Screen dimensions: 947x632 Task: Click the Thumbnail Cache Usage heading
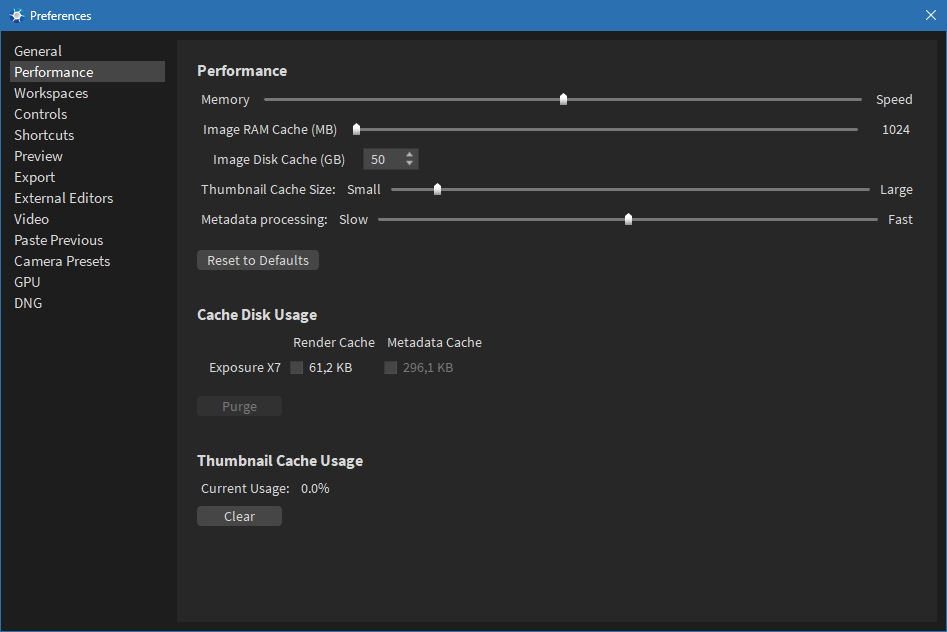click(280, 461)
